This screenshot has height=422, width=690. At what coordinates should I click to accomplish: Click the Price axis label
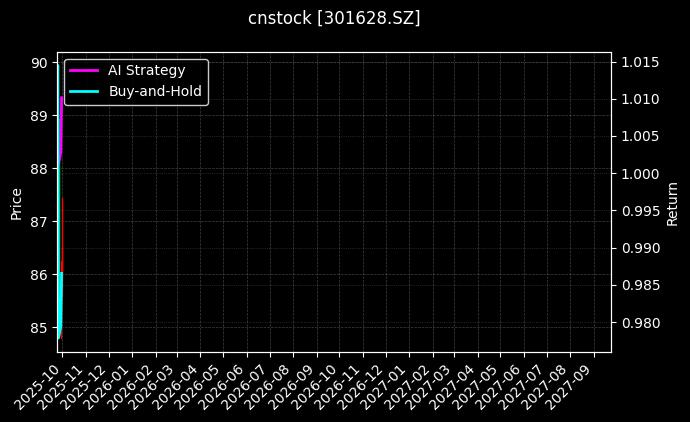16,203
